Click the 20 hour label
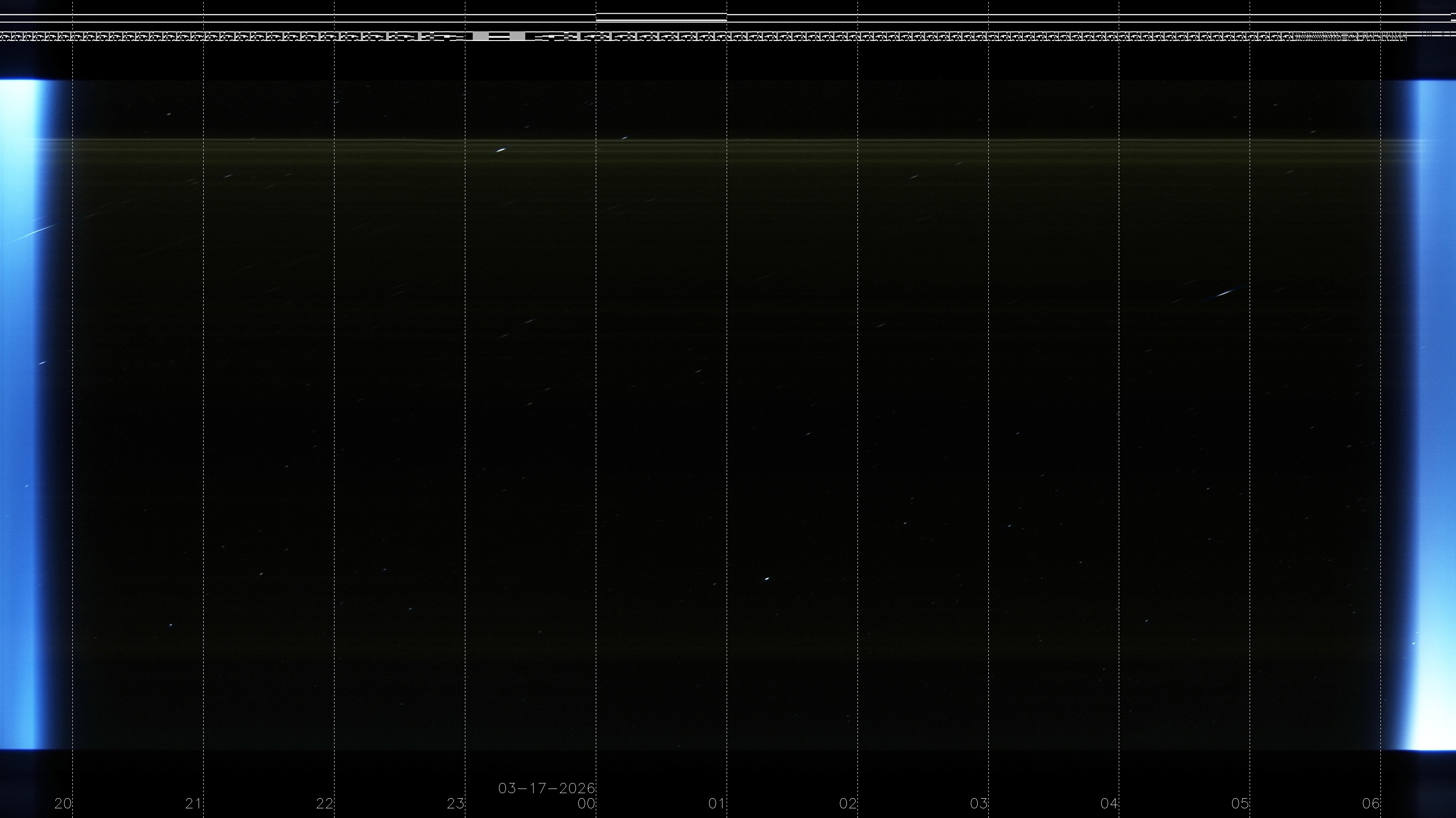 tap(63, 803)
